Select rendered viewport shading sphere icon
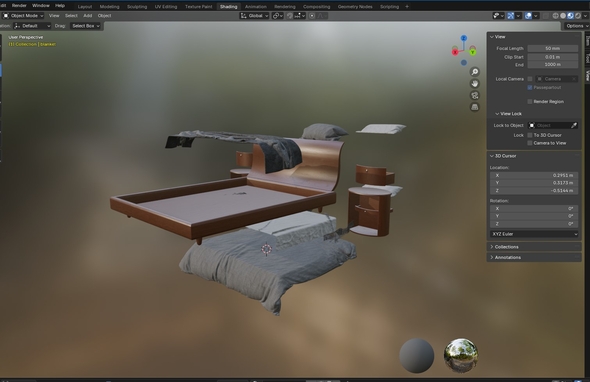The height and width of the screenshot is (382, 590). [x=578, y=16]
